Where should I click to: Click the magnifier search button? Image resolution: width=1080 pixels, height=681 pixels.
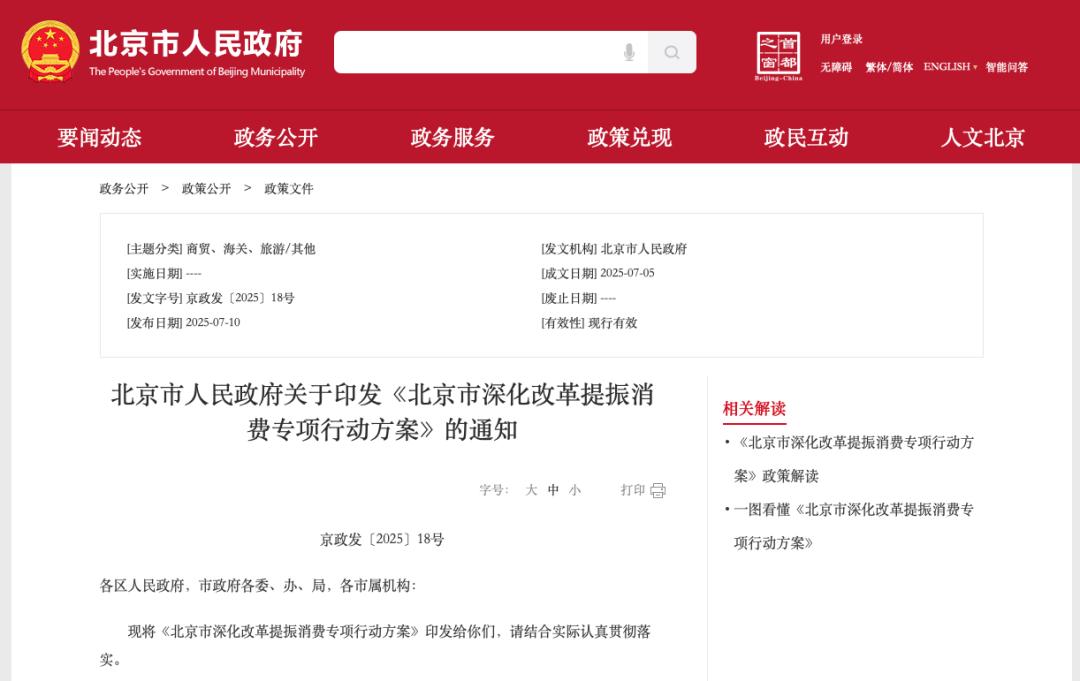click(x=672, y=52)
